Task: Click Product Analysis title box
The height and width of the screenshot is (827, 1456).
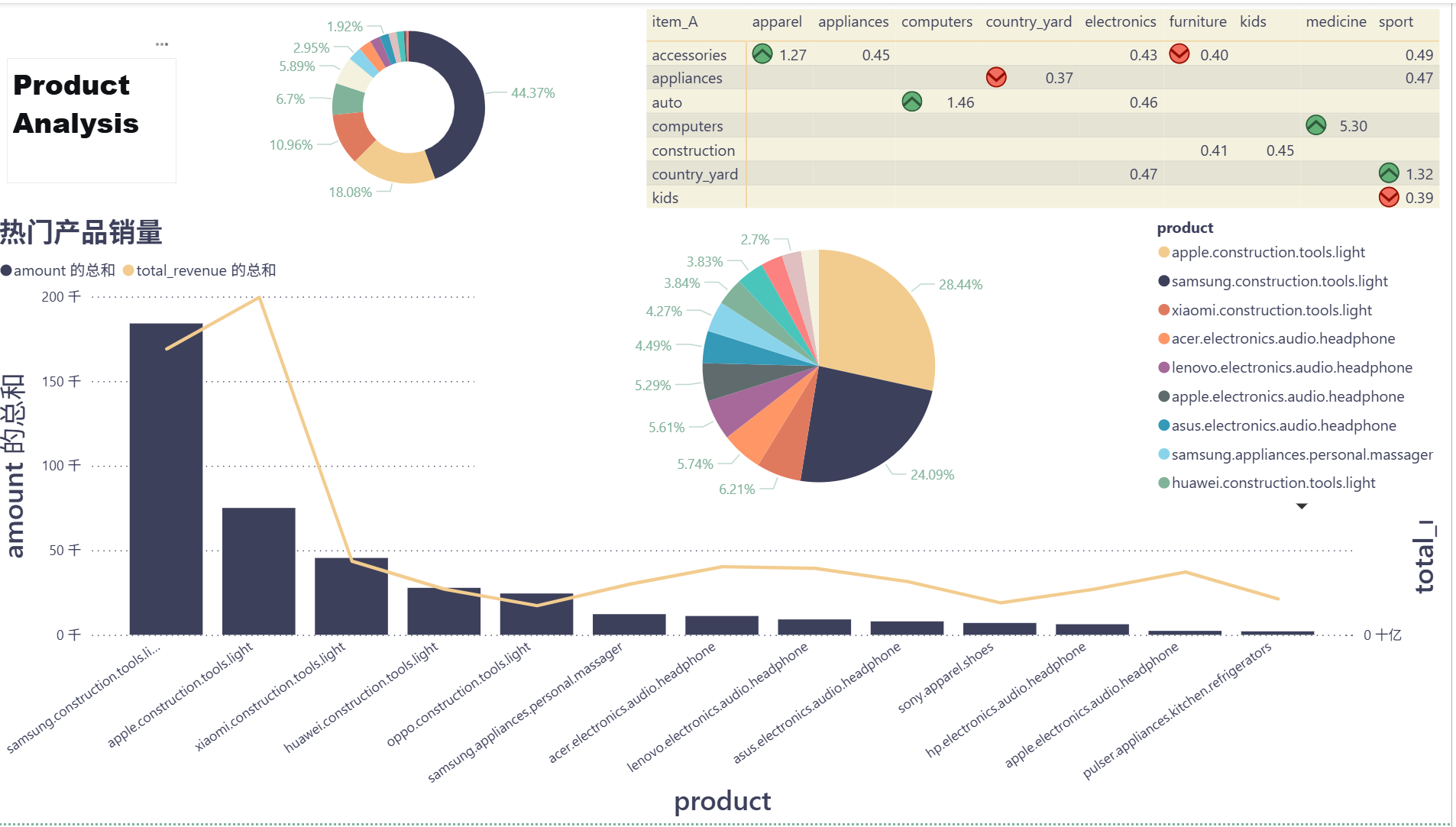Action: click(92, 121)
